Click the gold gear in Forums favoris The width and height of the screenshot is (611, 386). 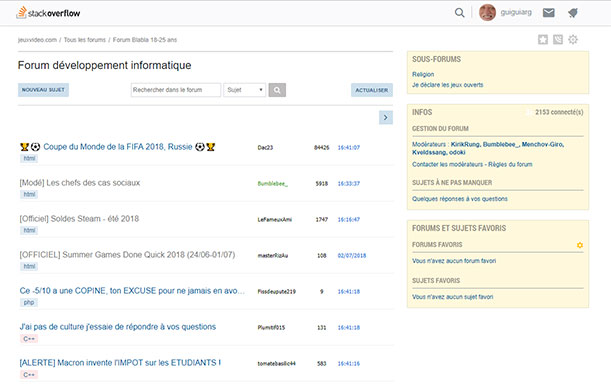click(x=580, y=245)
